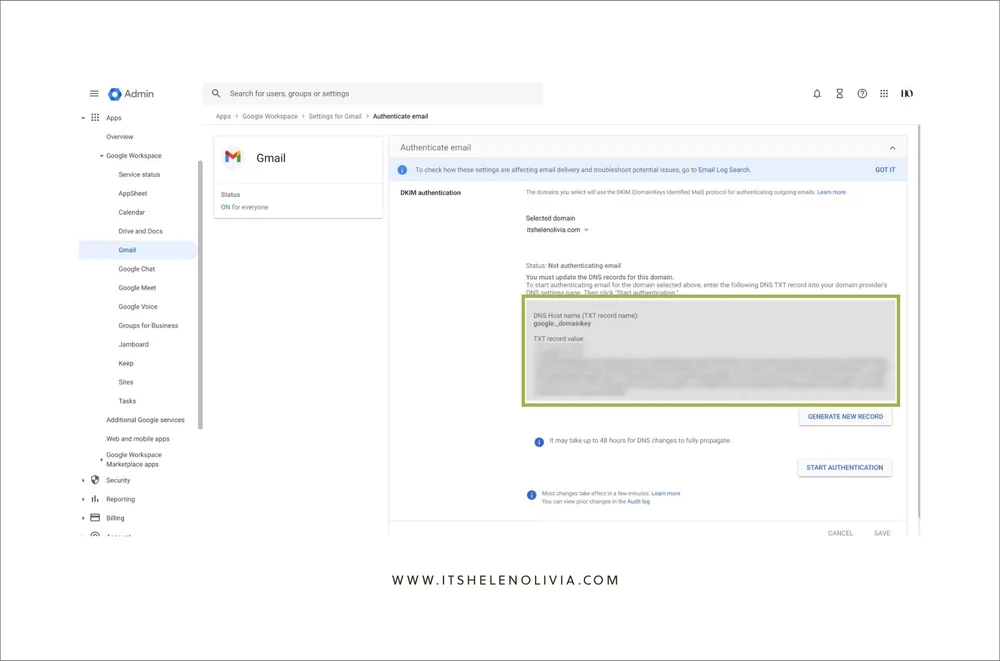Open the help question mark icon
The image size is (1000, 661).
pos(862,93)
